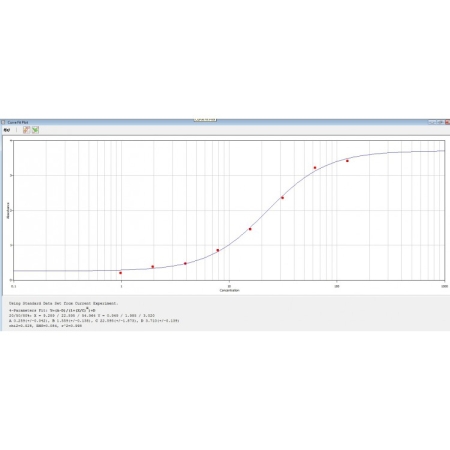The image size is (450, 450).
Task: Click the chi2, RMS, r^2 statistics line
Action: coord(45,326)
